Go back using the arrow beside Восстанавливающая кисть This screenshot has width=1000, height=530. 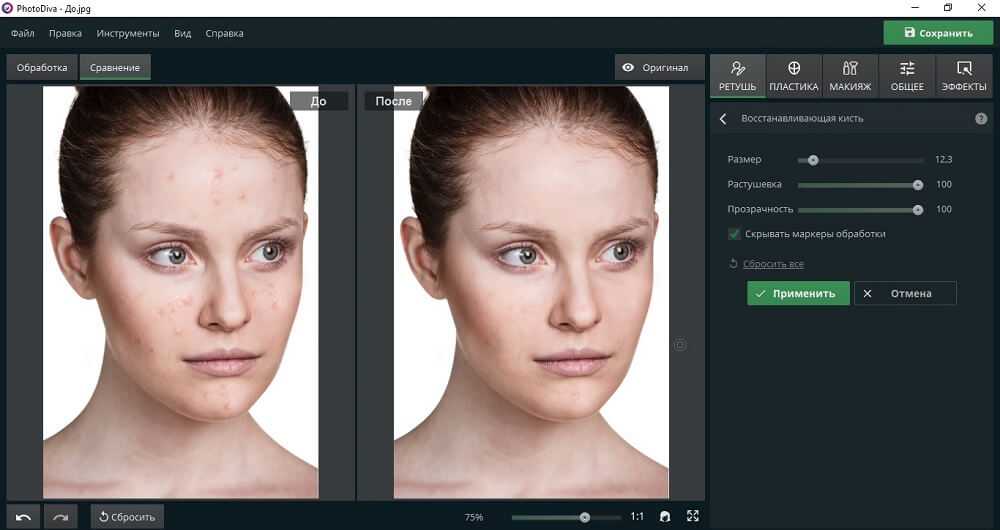[723, 118]
